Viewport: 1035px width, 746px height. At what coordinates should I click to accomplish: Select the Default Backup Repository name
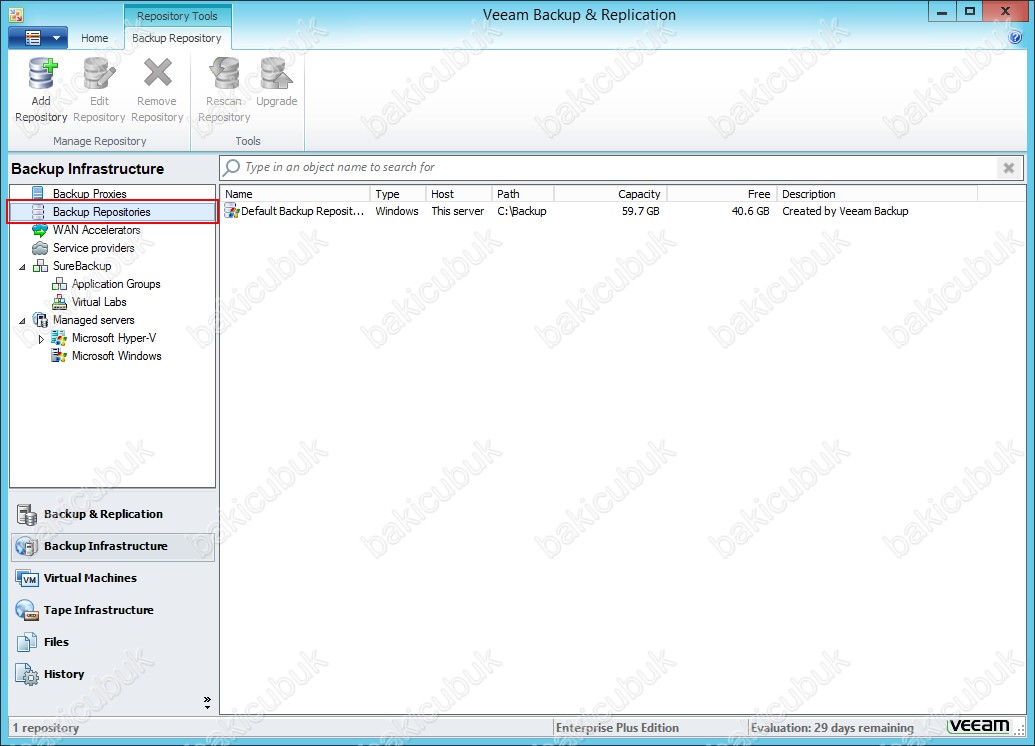(x=303, y=211)
